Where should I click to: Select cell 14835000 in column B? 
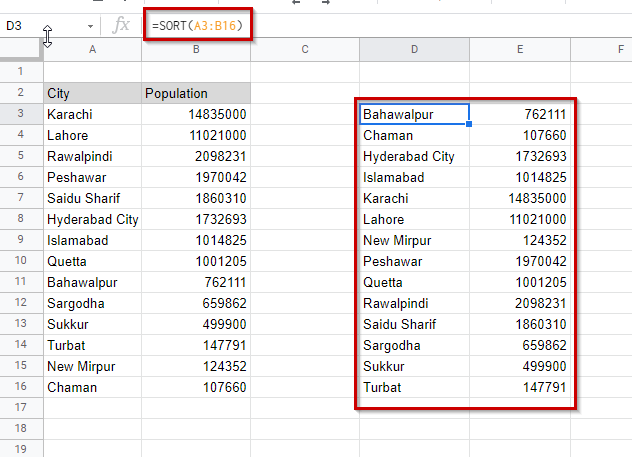click(x=196, y=114)
